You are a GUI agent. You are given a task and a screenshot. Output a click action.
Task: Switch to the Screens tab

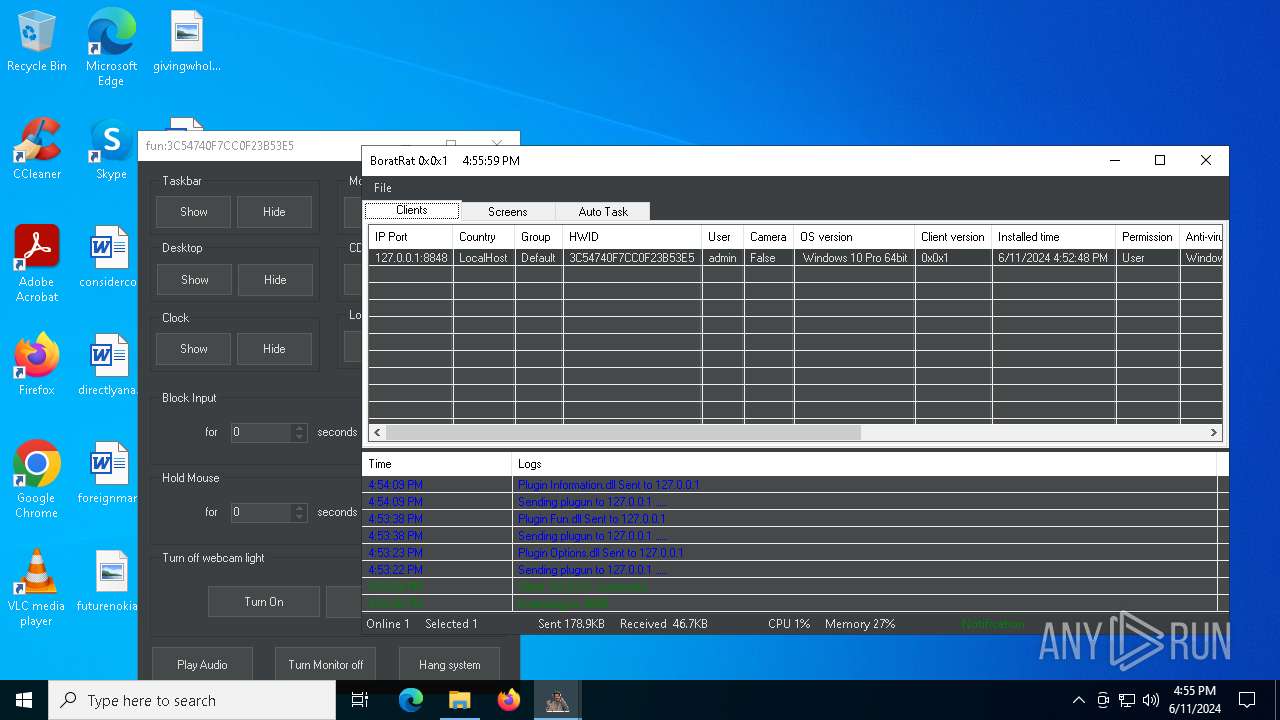click(508, 212)
